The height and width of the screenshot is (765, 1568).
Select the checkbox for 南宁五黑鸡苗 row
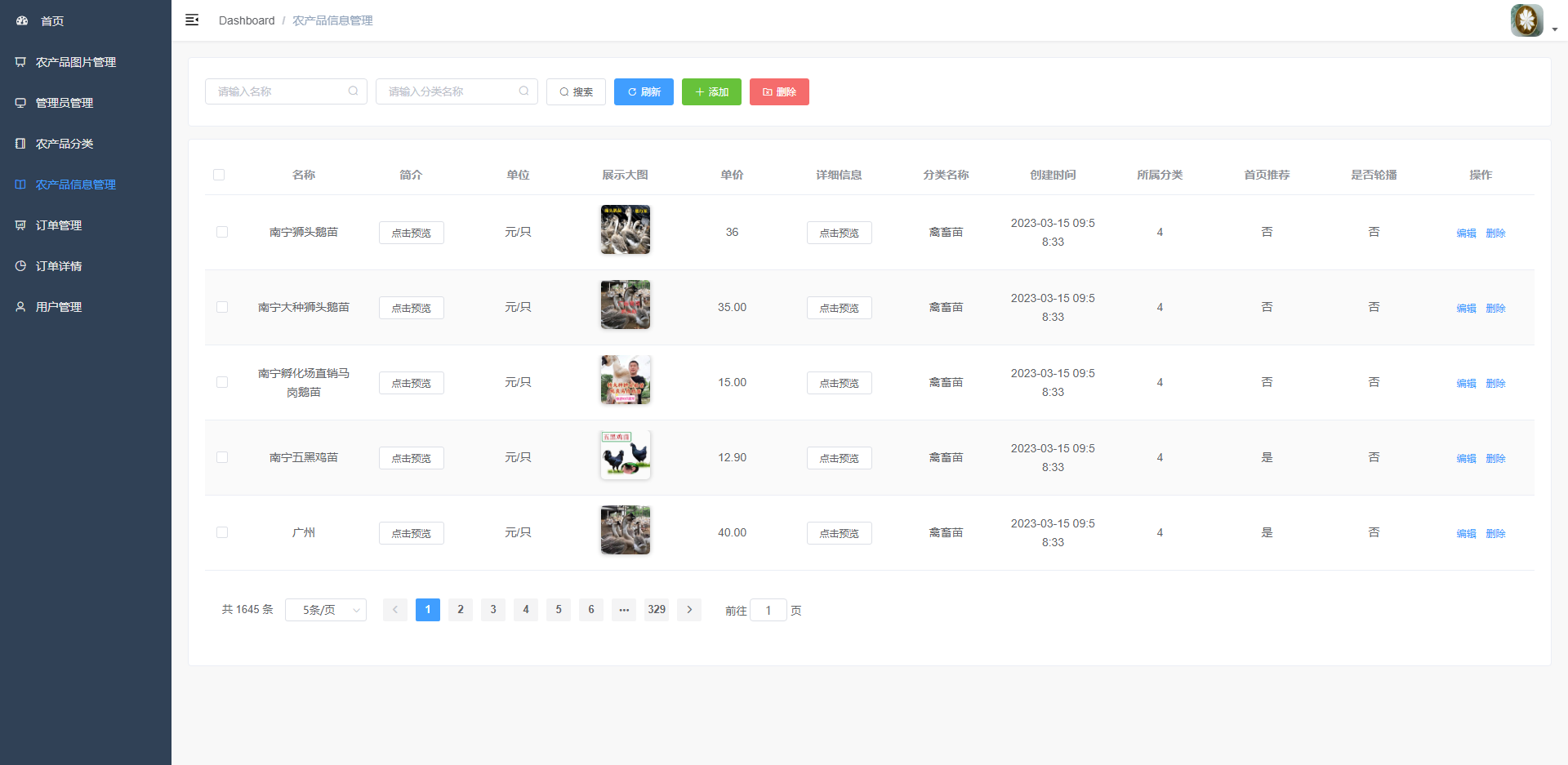pyautogui.click(x=222, y=457)
